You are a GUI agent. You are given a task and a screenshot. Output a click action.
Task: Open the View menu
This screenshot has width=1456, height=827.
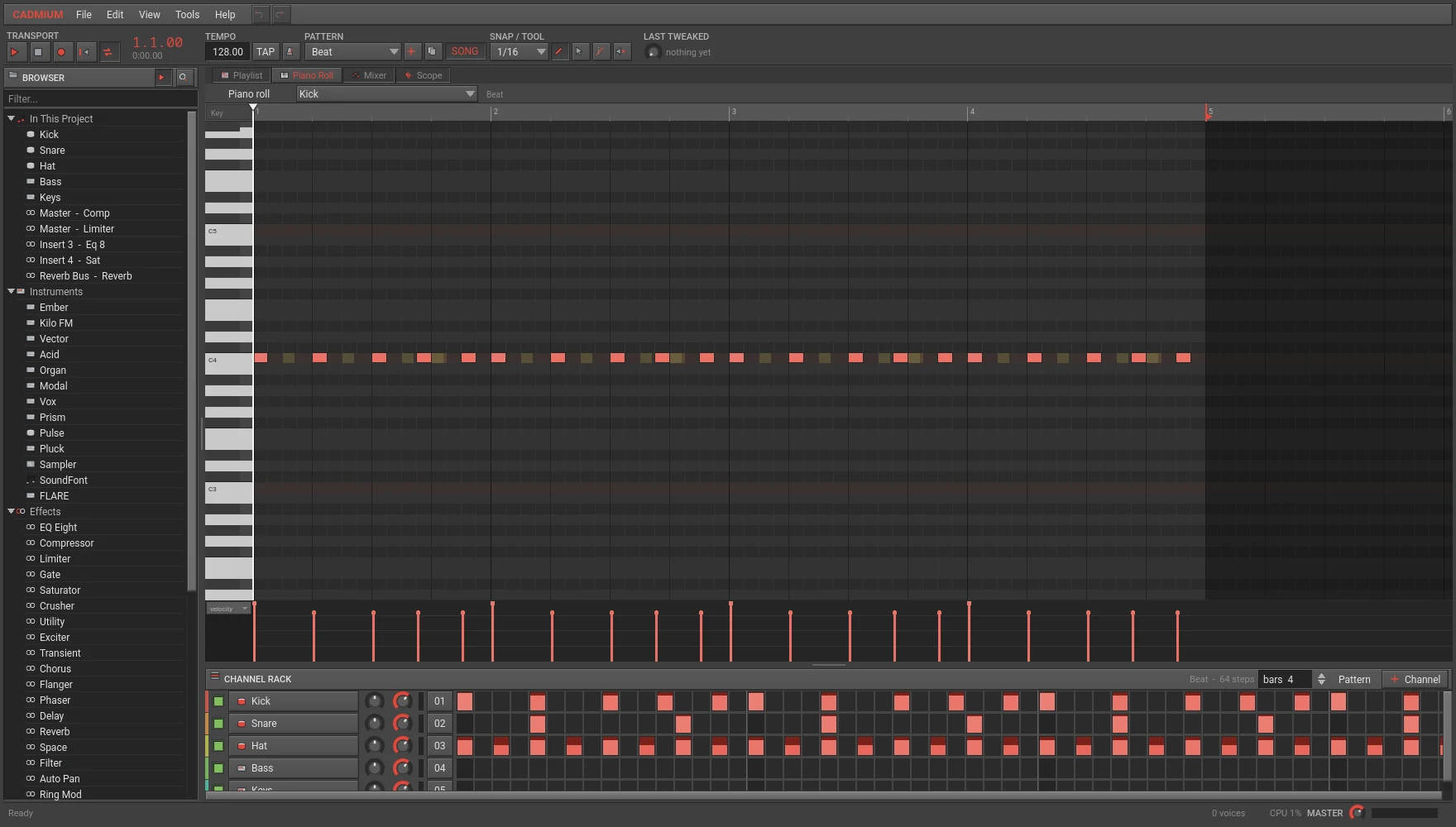[150, 14]
